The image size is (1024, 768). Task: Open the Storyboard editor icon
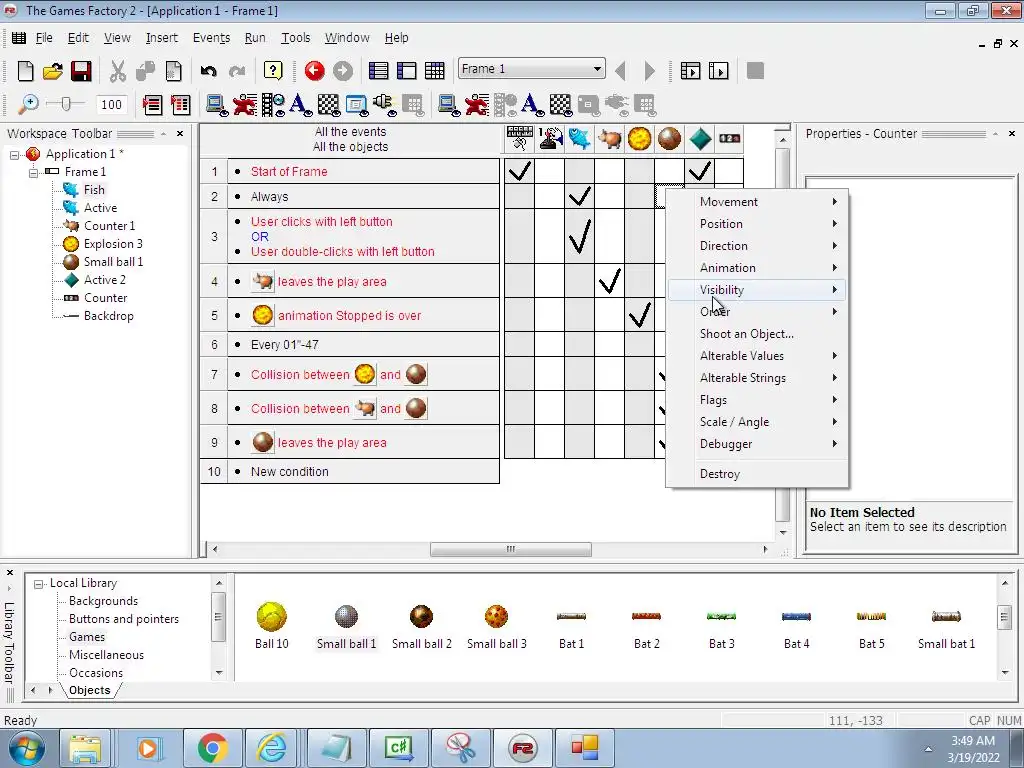(x=378, y=71)
